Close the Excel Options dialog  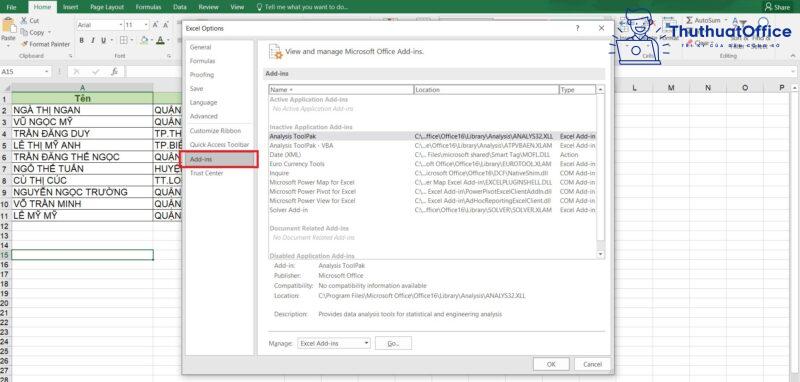[602, 29]
